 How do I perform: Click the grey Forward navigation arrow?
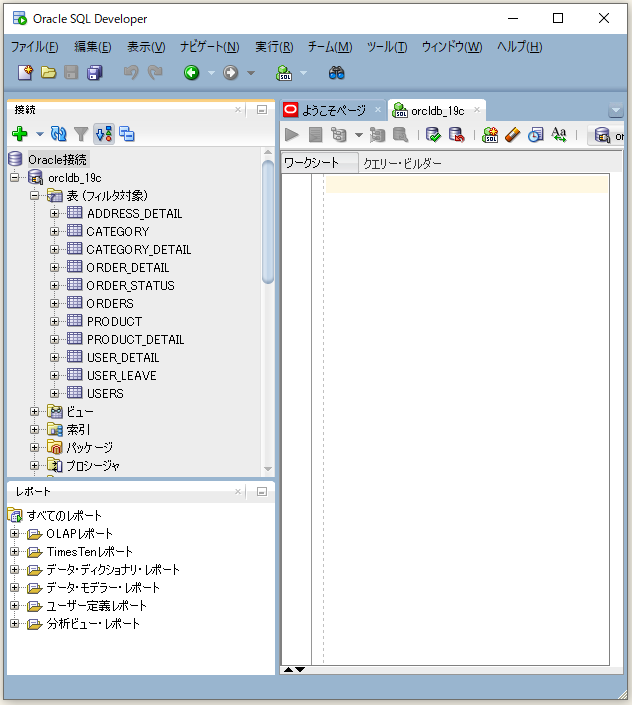click(x=231, y=72)
